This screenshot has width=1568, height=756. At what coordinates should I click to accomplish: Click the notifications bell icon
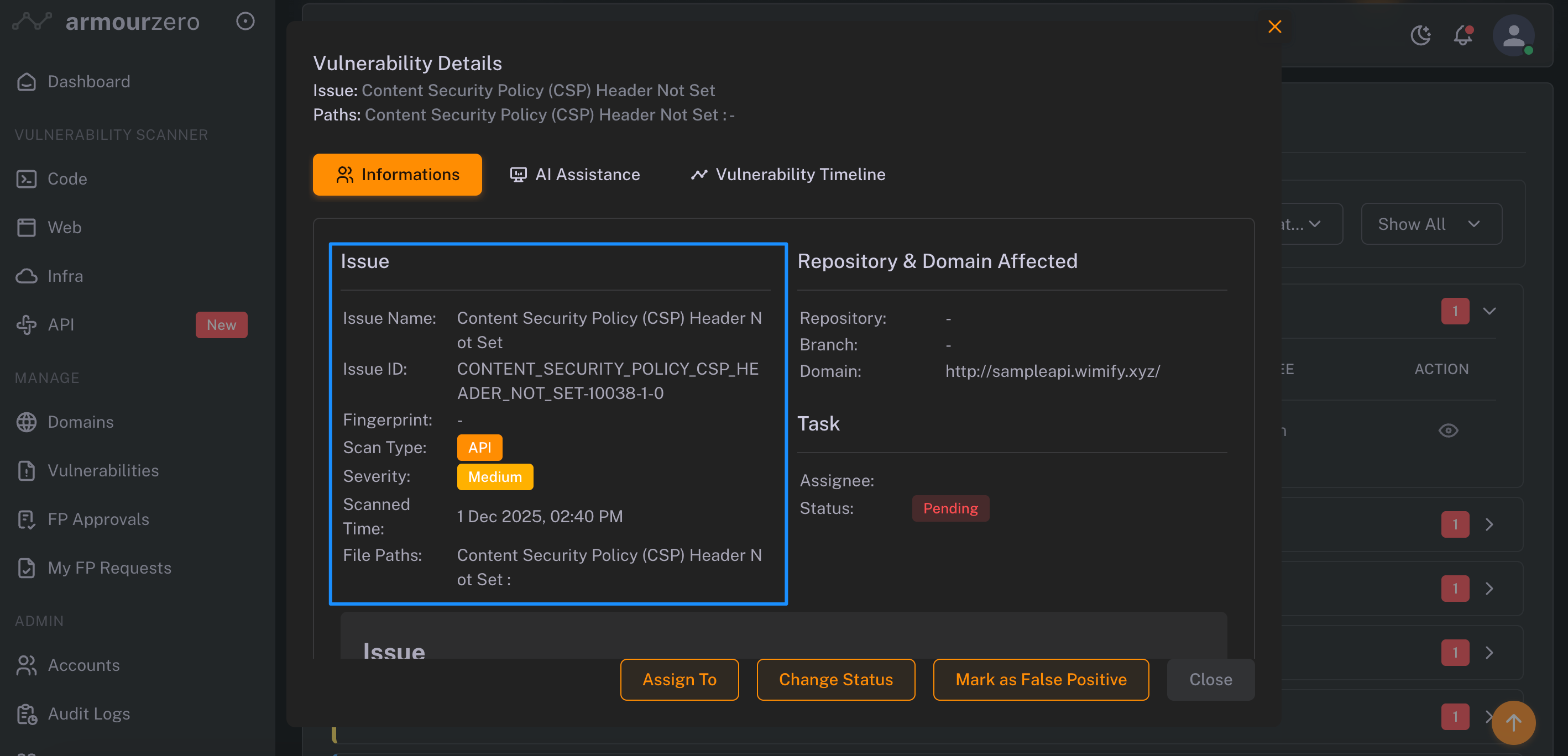point(1463,35)
